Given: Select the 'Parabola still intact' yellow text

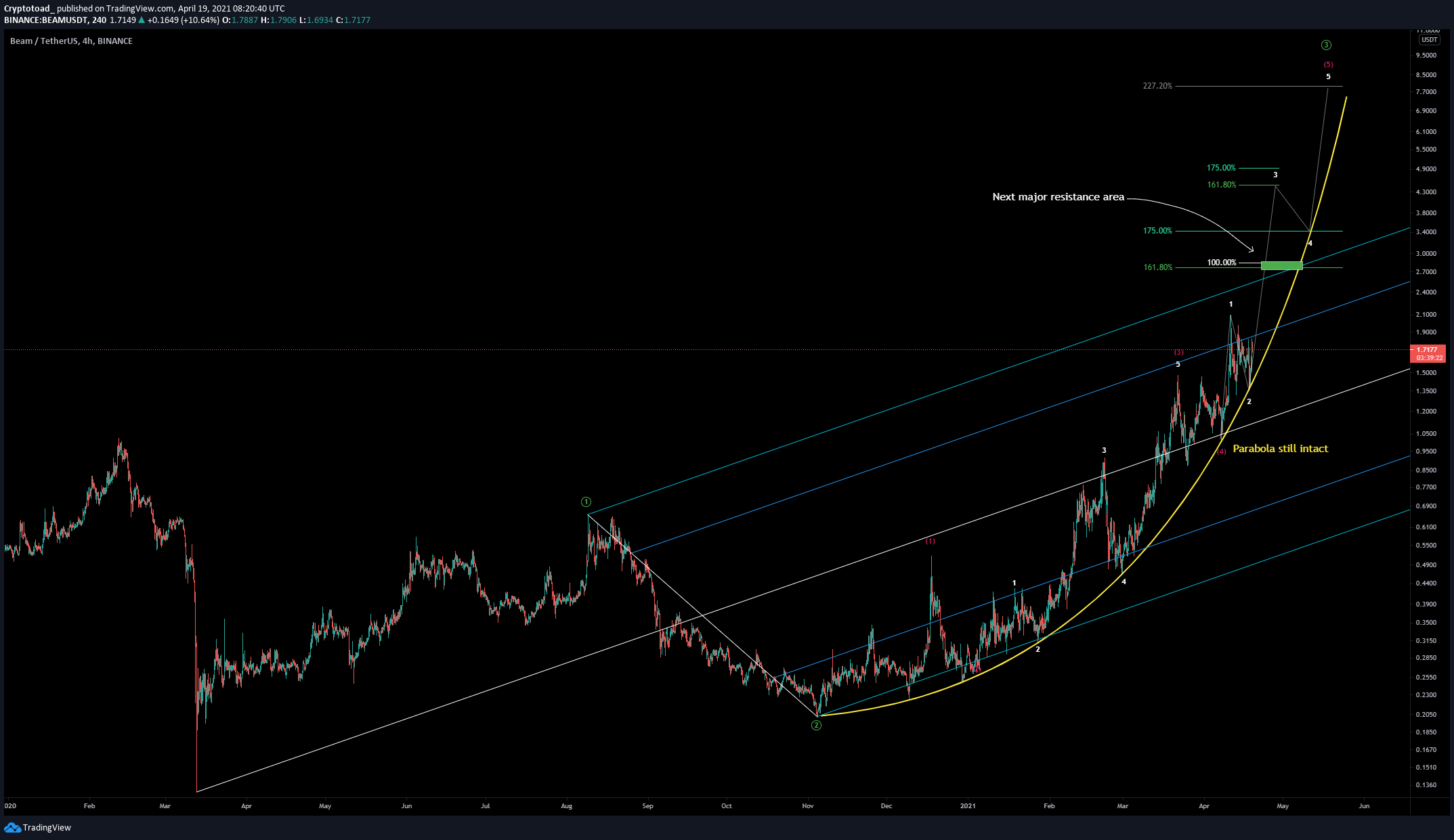Looking at the screenshot, I should (1280, 449).
